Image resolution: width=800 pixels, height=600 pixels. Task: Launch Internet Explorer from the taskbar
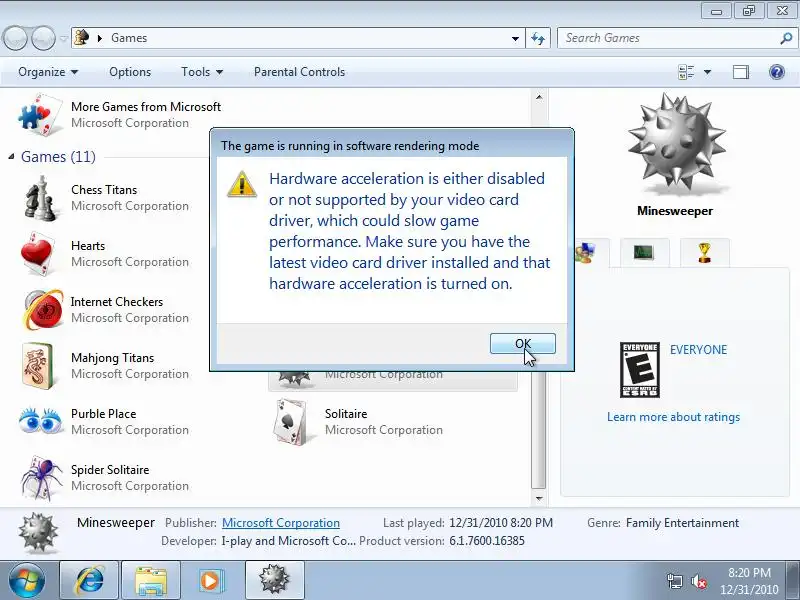click(x=89, y=580)
